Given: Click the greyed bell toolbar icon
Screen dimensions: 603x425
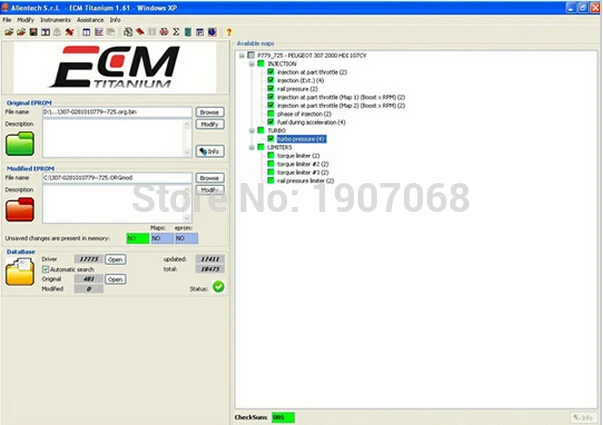Looking at the screenshot, I should point(57,32).
